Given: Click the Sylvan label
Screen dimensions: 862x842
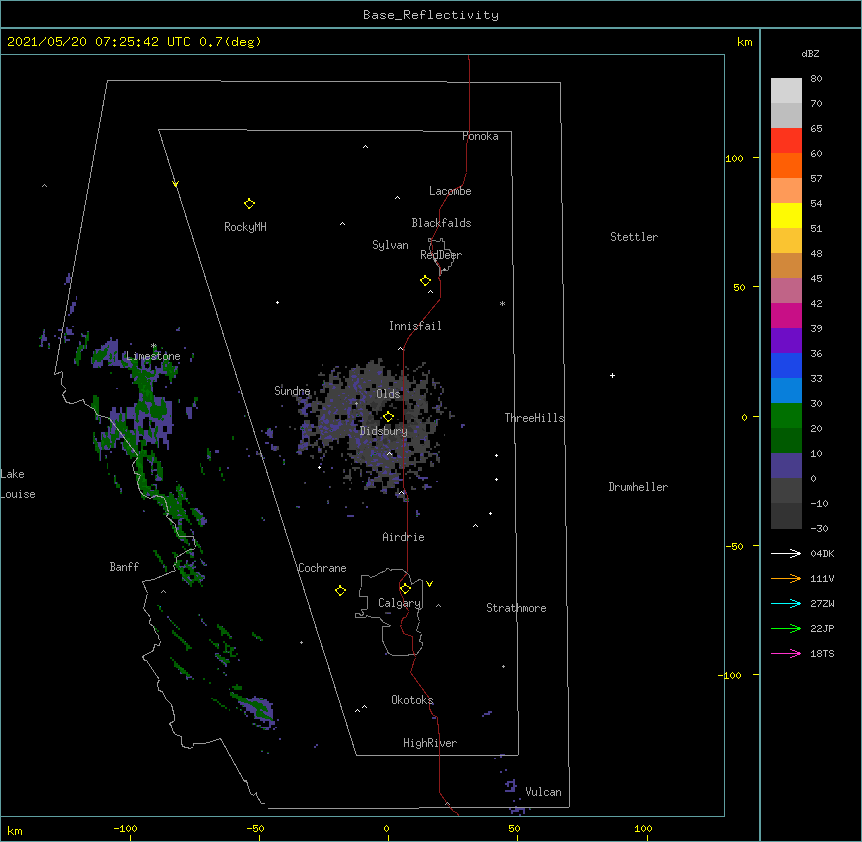Looking at the screenshot, I should coord(390,245).
